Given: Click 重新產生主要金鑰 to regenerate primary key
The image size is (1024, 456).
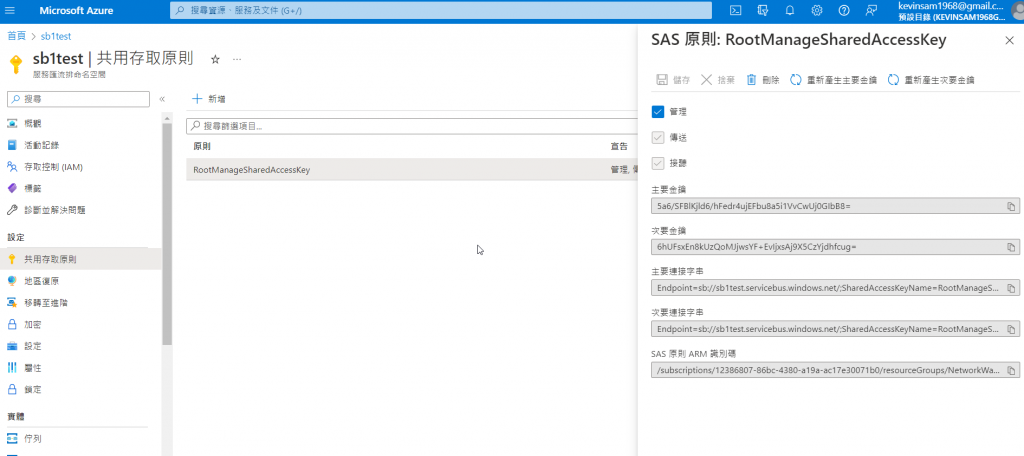Looking at the screenshot, I should click(833, 80).
